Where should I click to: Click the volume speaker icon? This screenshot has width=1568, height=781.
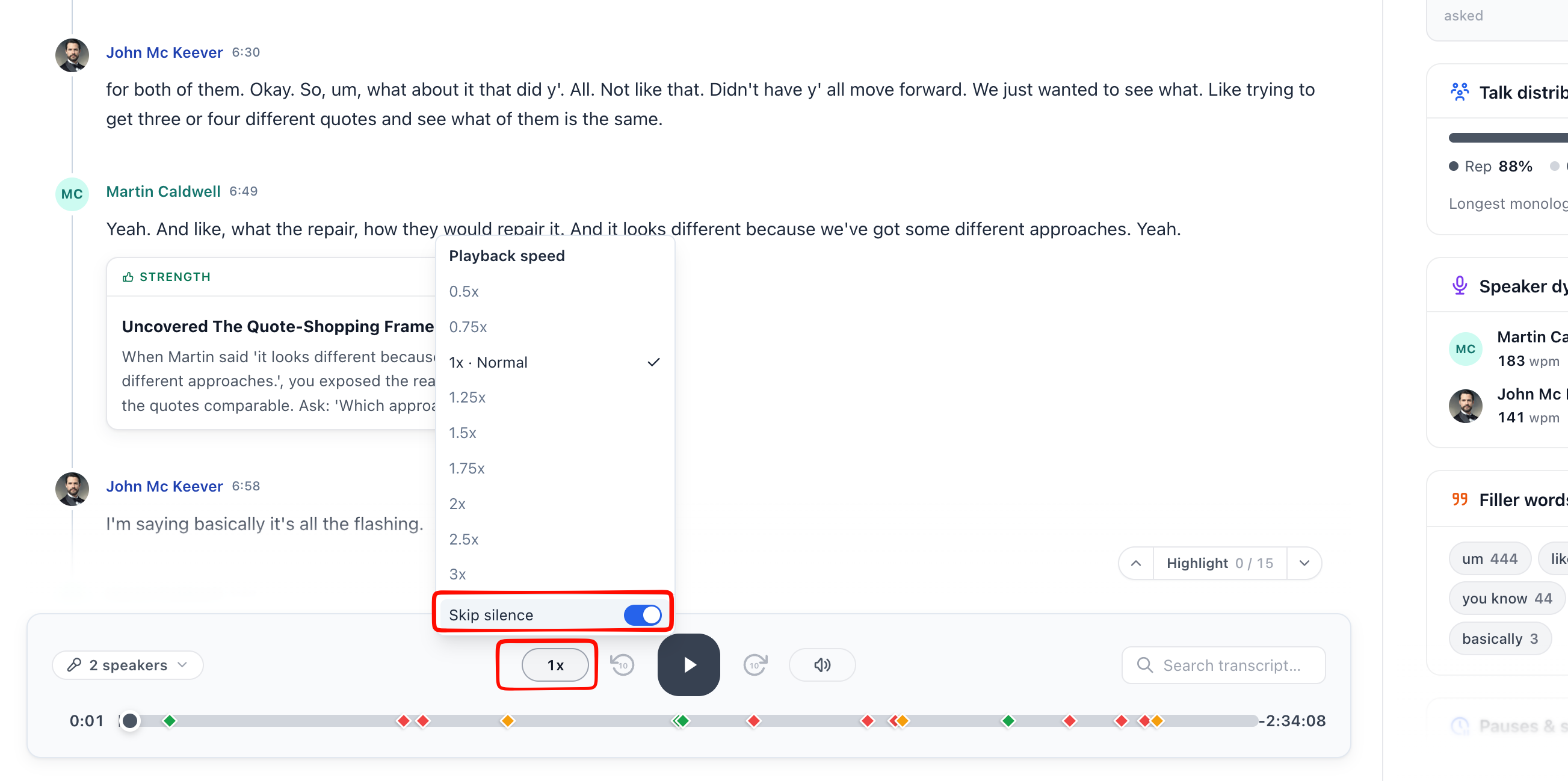(x=822, y=665)
